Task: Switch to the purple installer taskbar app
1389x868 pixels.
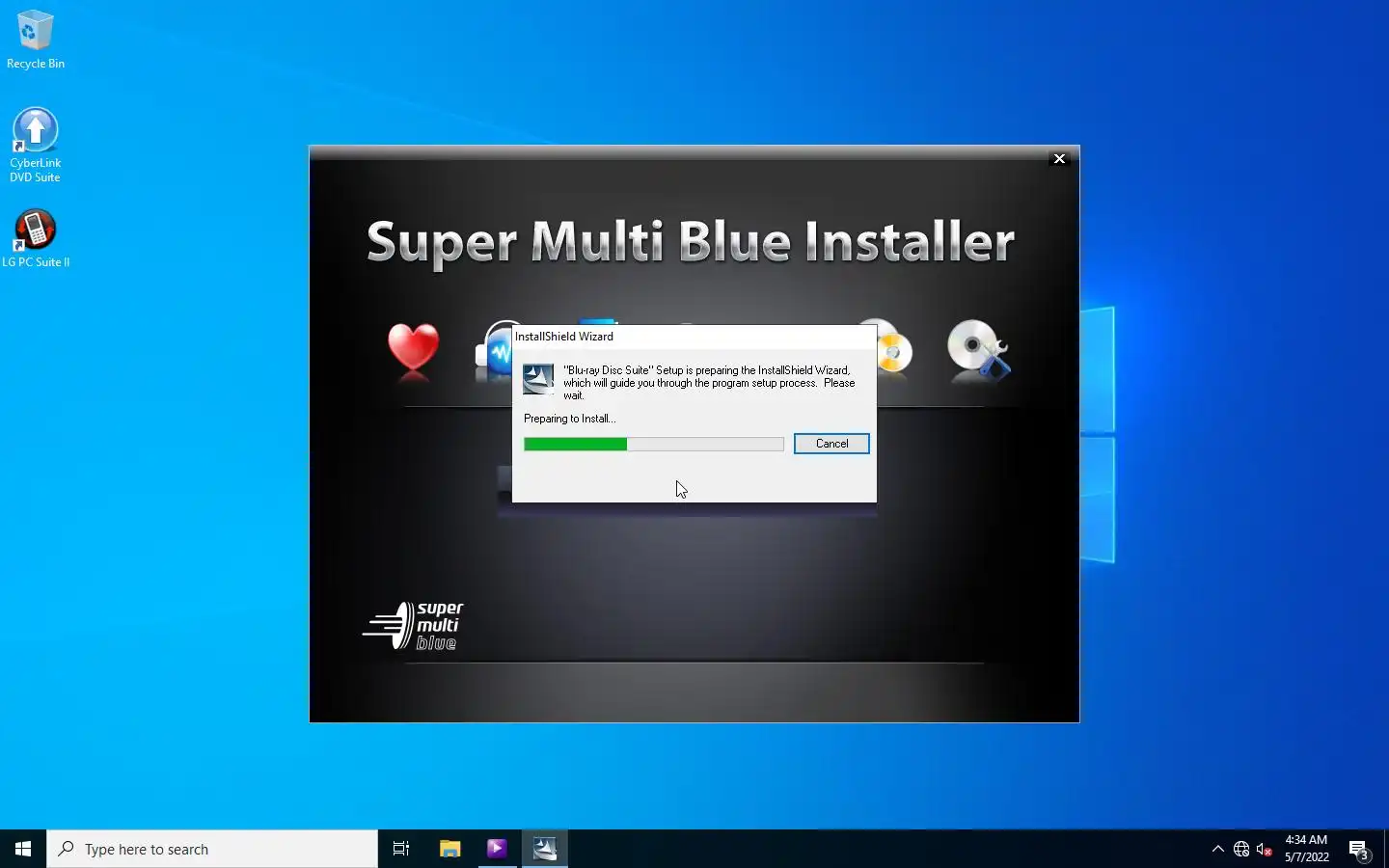Action: [x=497, y=849]
